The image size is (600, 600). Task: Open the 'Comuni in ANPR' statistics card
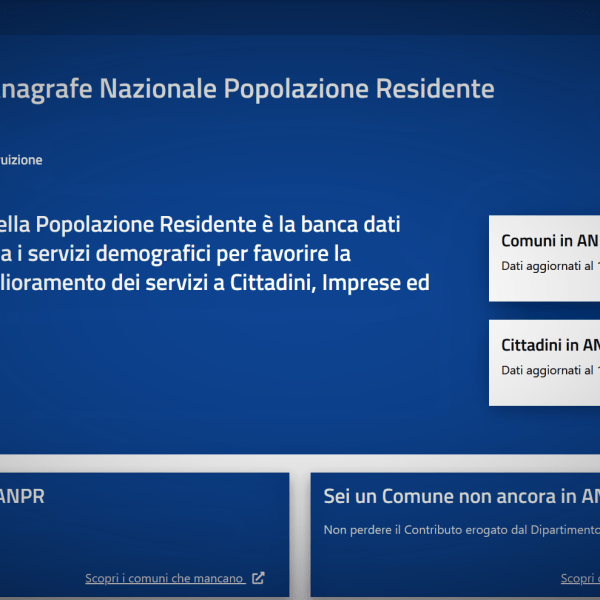click(x=545, y=258)
